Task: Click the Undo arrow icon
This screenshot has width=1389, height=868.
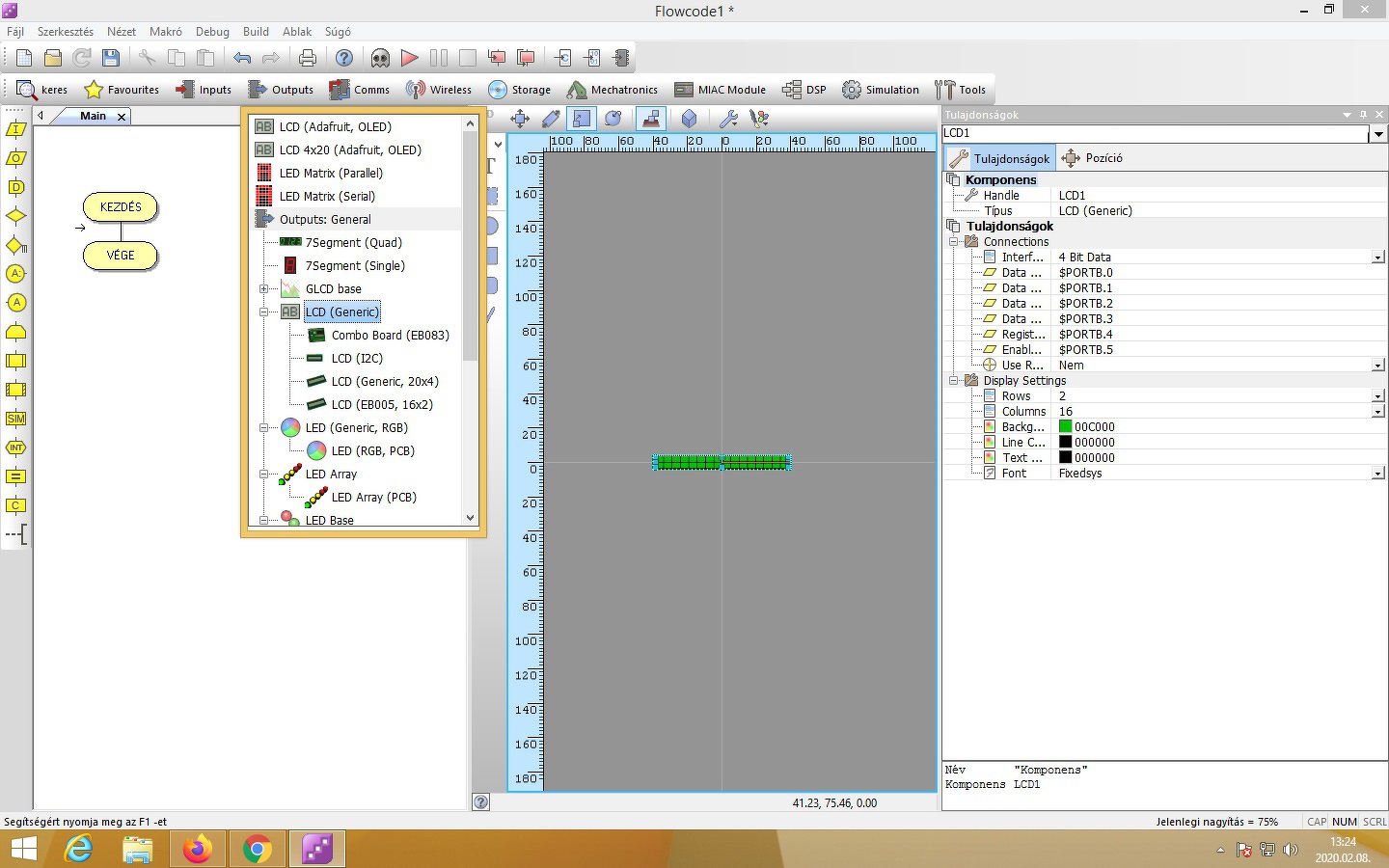Action: pos(242,58)
